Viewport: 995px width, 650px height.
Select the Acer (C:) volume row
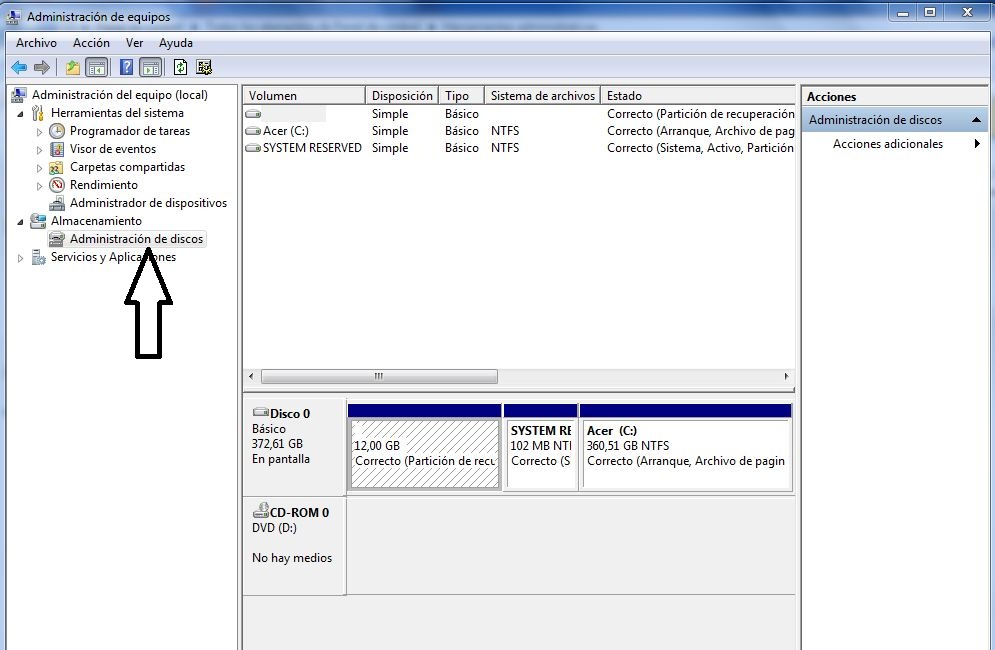(x=519, y=131)
